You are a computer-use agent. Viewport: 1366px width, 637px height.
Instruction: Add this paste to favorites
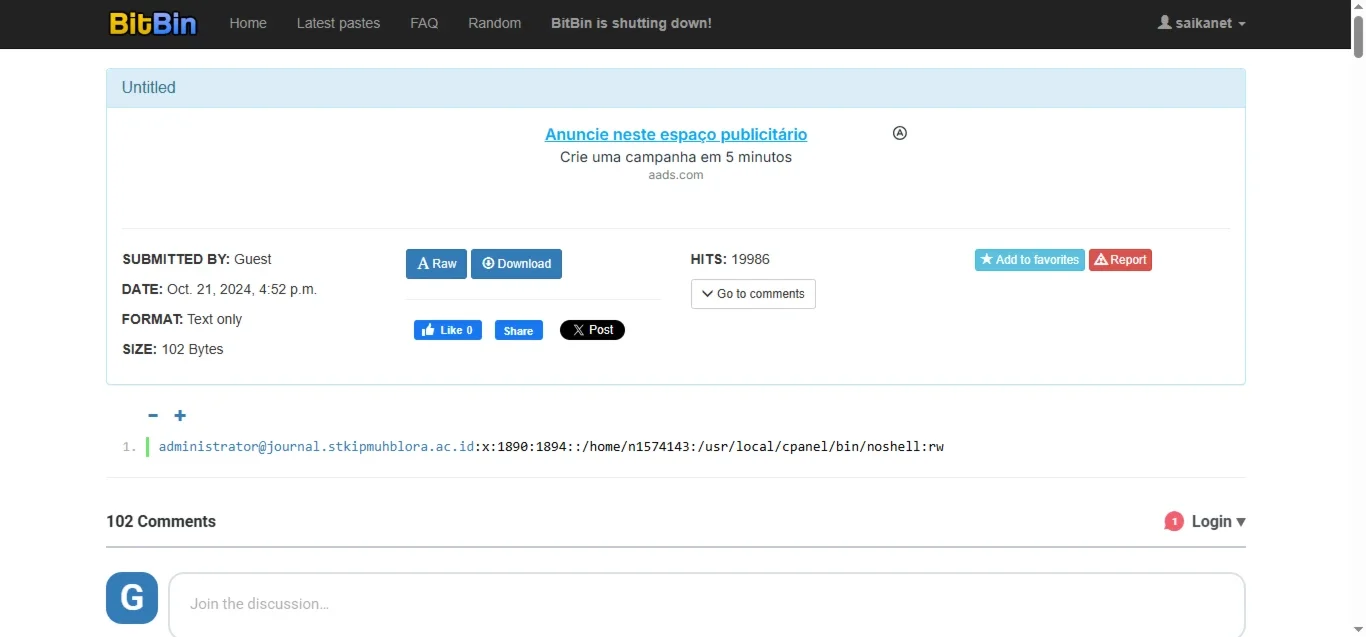[x=1030, y=260]
